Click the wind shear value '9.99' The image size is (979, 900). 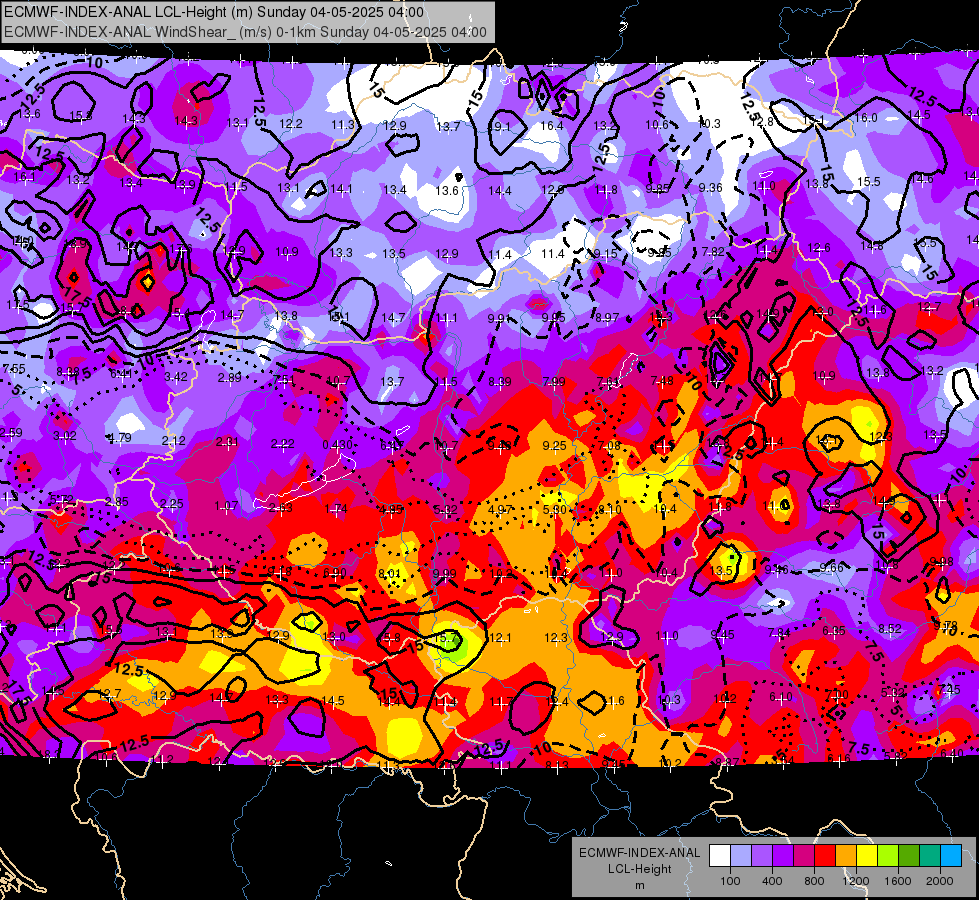click(x=445, y=574)
